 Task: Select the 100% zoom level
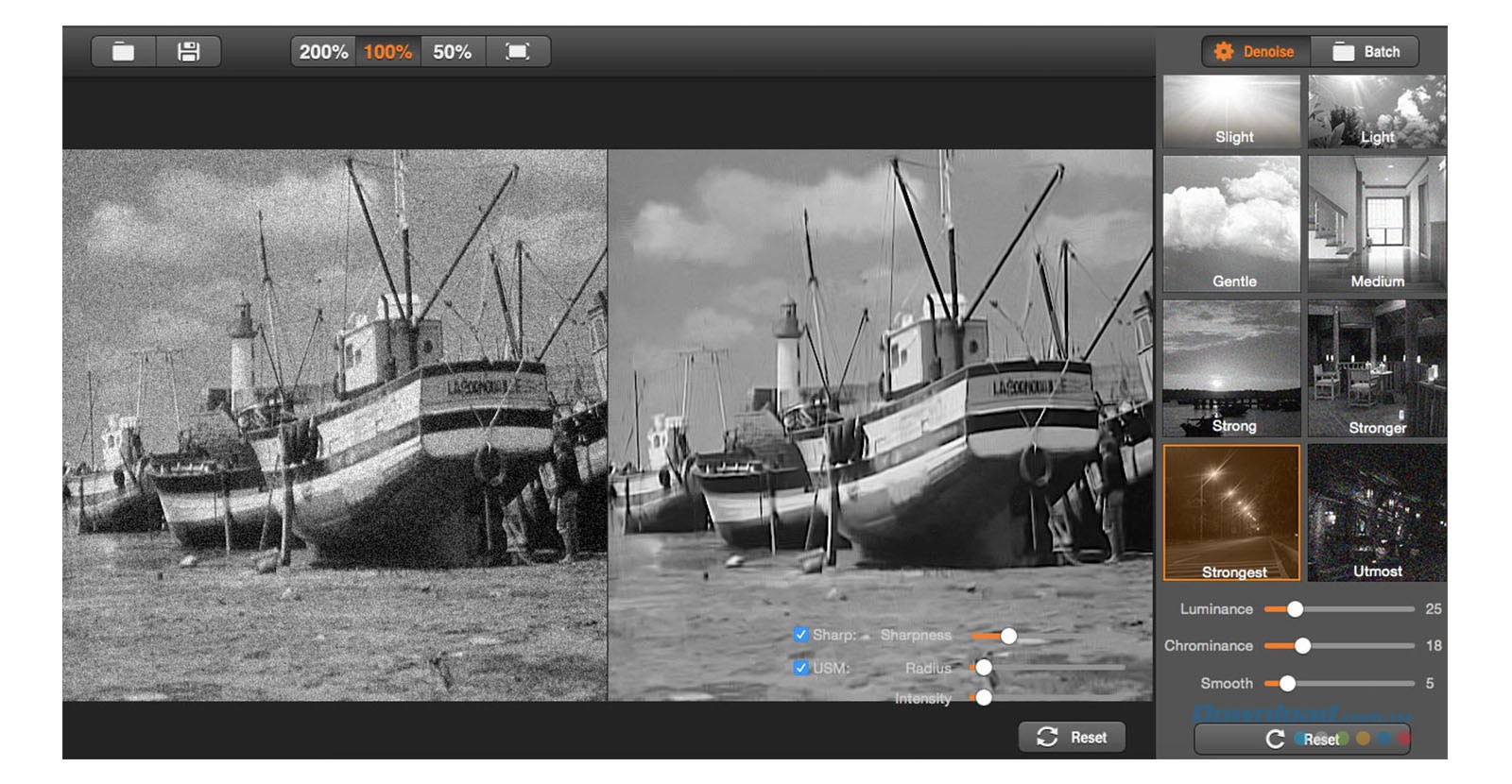coord(387,52)
